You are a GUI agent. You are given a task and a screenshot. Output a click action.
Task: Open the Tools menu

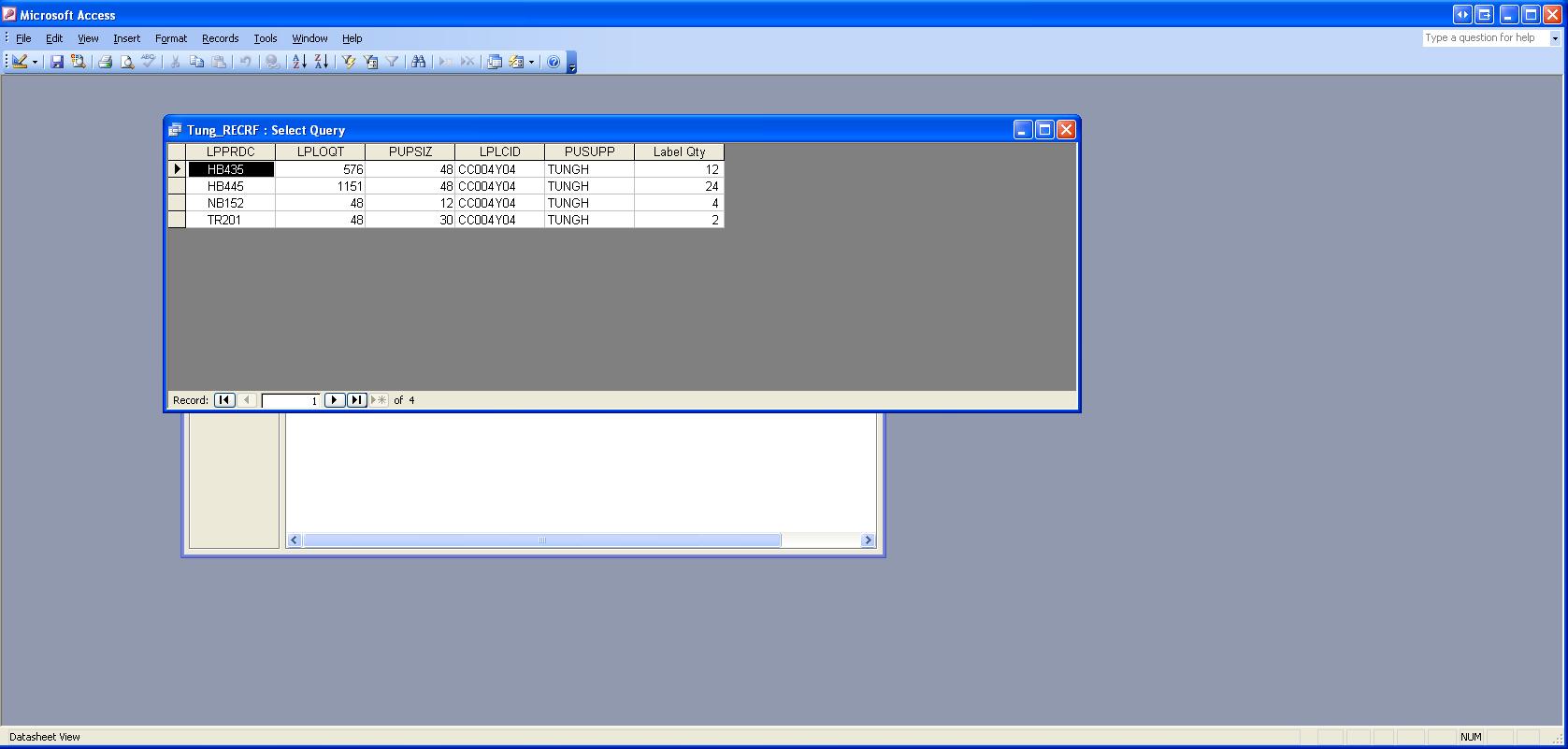click(x=265, y=38)
